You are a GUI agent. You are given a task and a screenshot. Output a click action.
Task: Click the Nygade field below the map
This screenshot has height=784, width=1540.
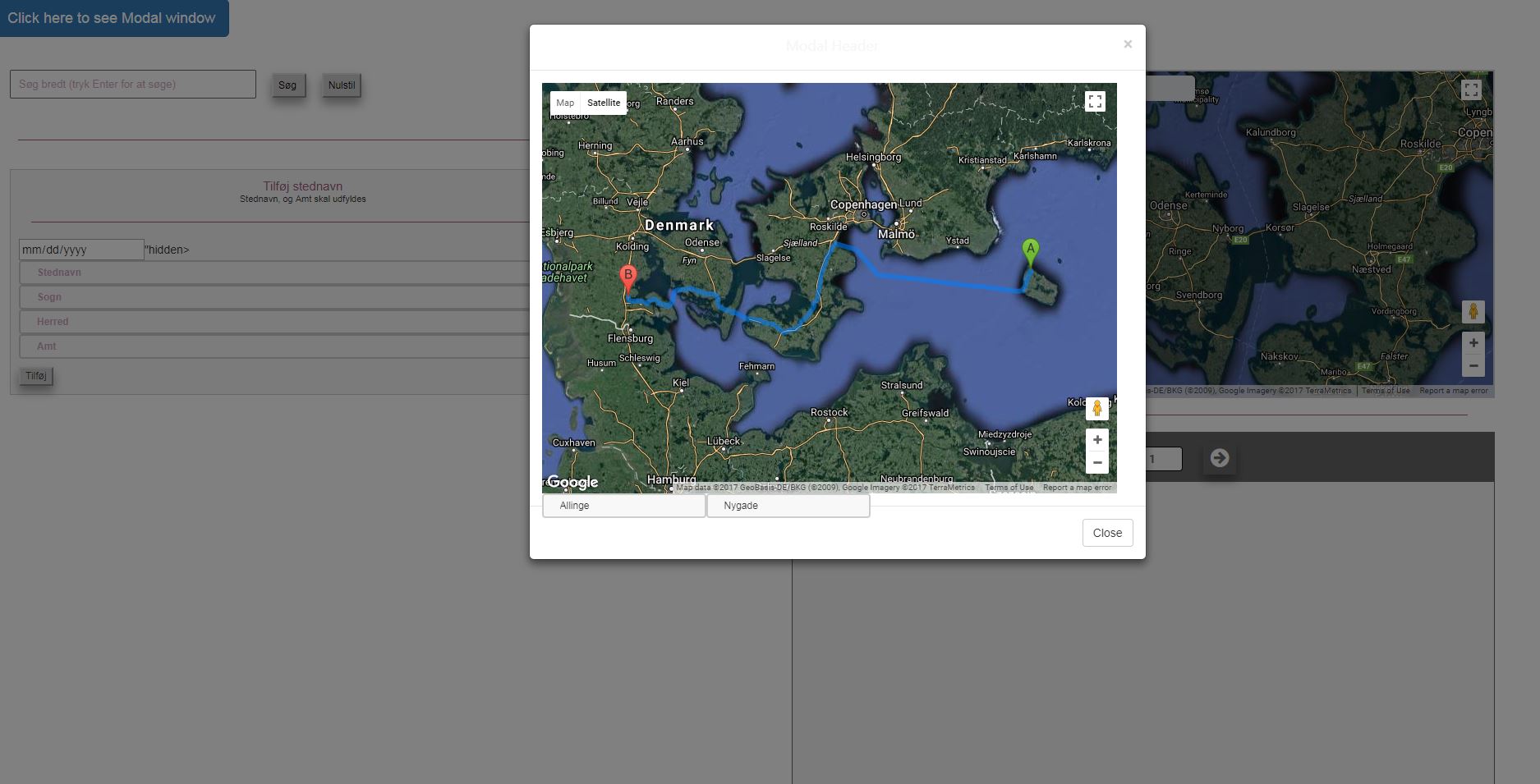(x=788, y=506)
